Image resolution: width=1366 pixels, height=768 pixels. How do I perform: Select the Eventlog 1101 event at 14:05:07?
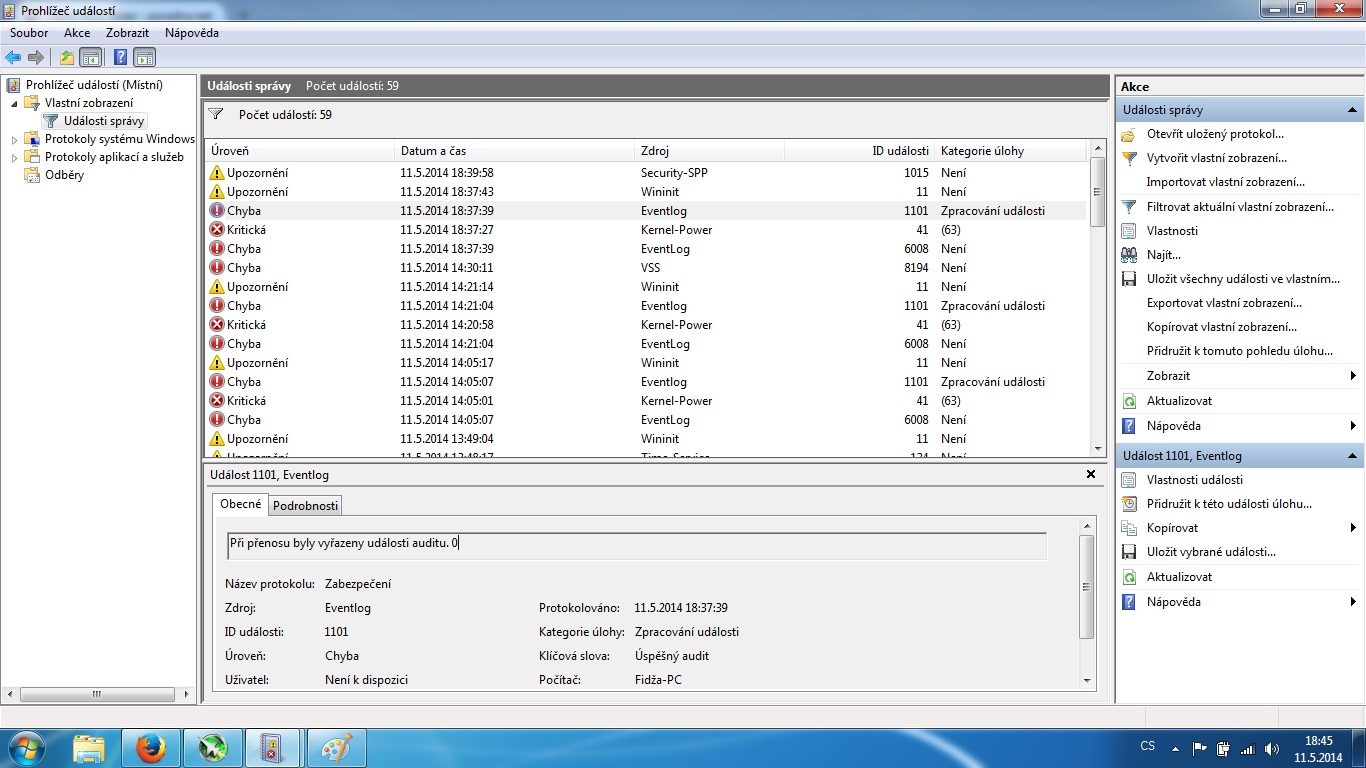pos(645,382)
